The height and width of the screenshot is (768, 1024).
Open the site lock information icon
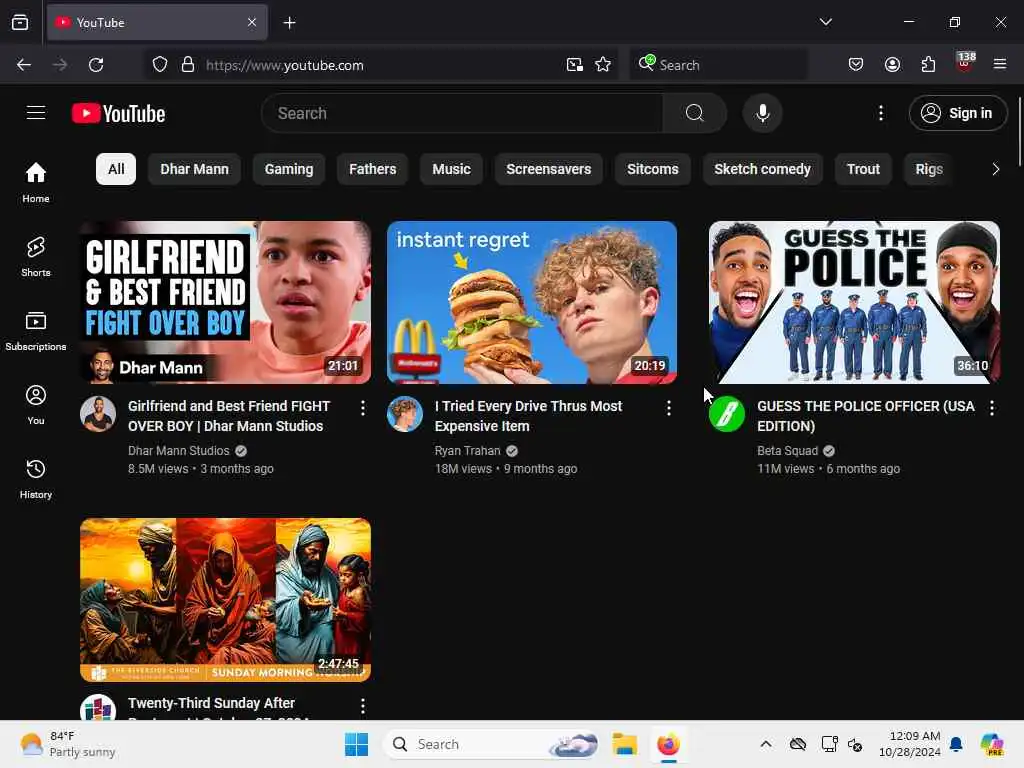pos(188,65)
